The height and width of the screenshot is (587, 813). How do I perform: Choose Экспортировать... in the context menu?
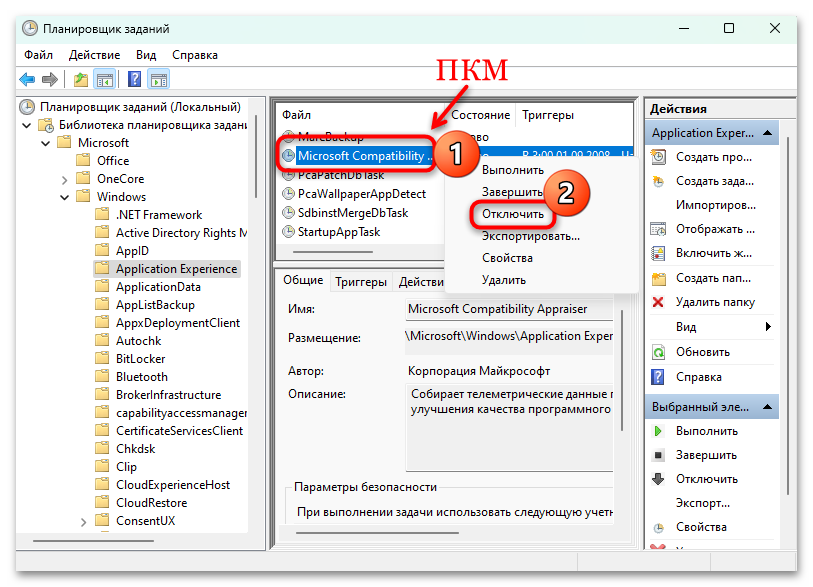531,236
